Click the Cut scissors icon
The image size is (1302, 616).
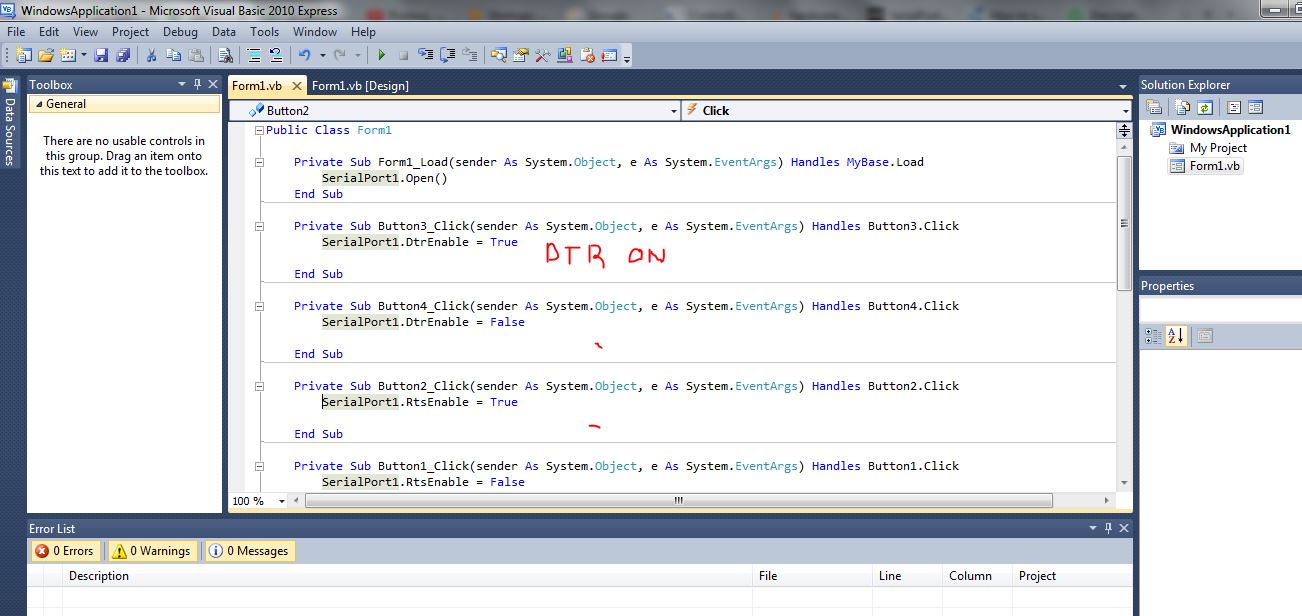point(152,56)
